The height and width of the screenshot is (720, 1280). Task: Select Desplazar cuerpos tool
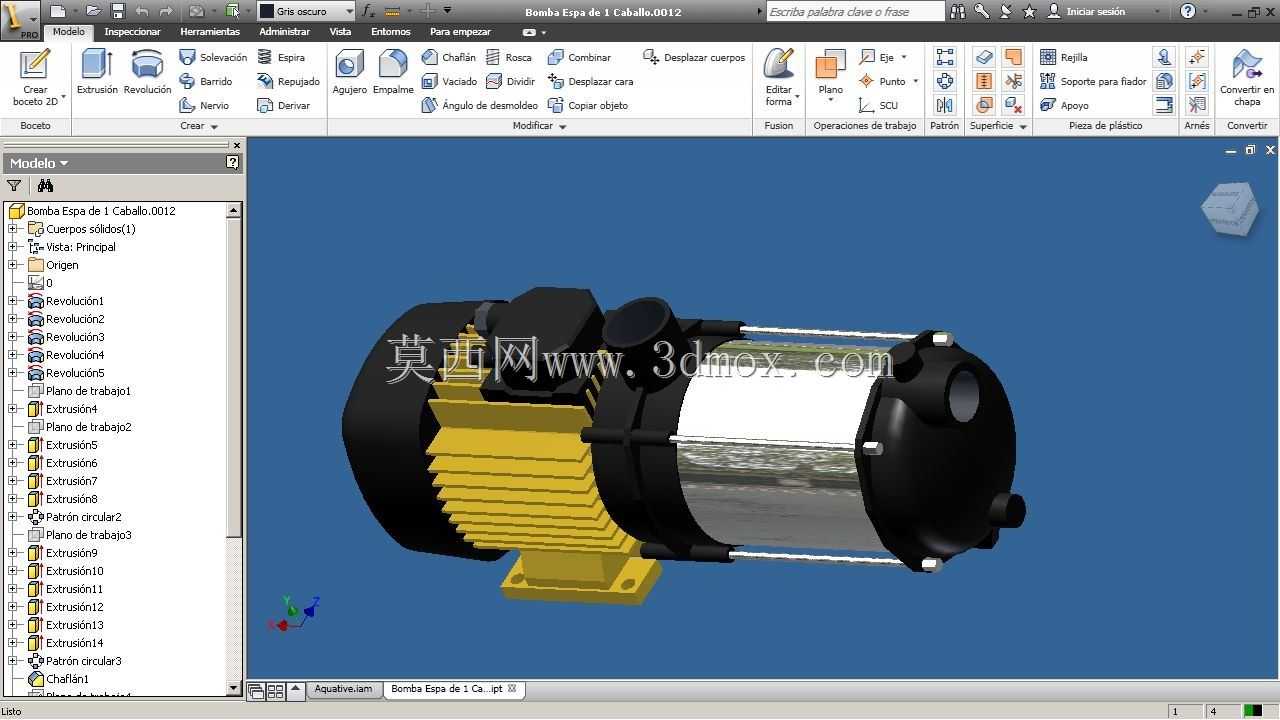click(x=694, y=57)
